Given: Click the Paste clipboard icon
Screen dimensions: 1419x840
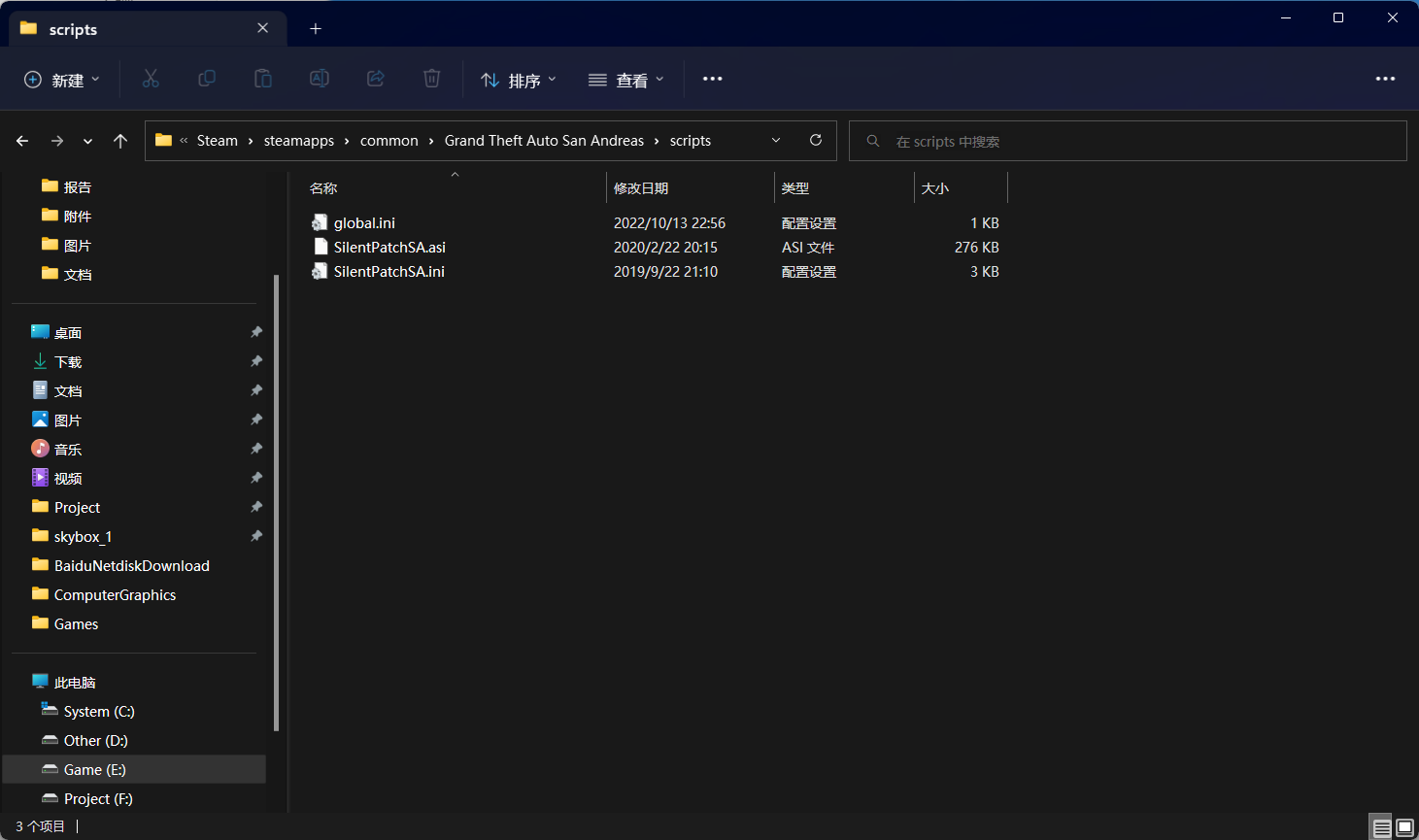Looking at the screenshot, I should (263, 79).
